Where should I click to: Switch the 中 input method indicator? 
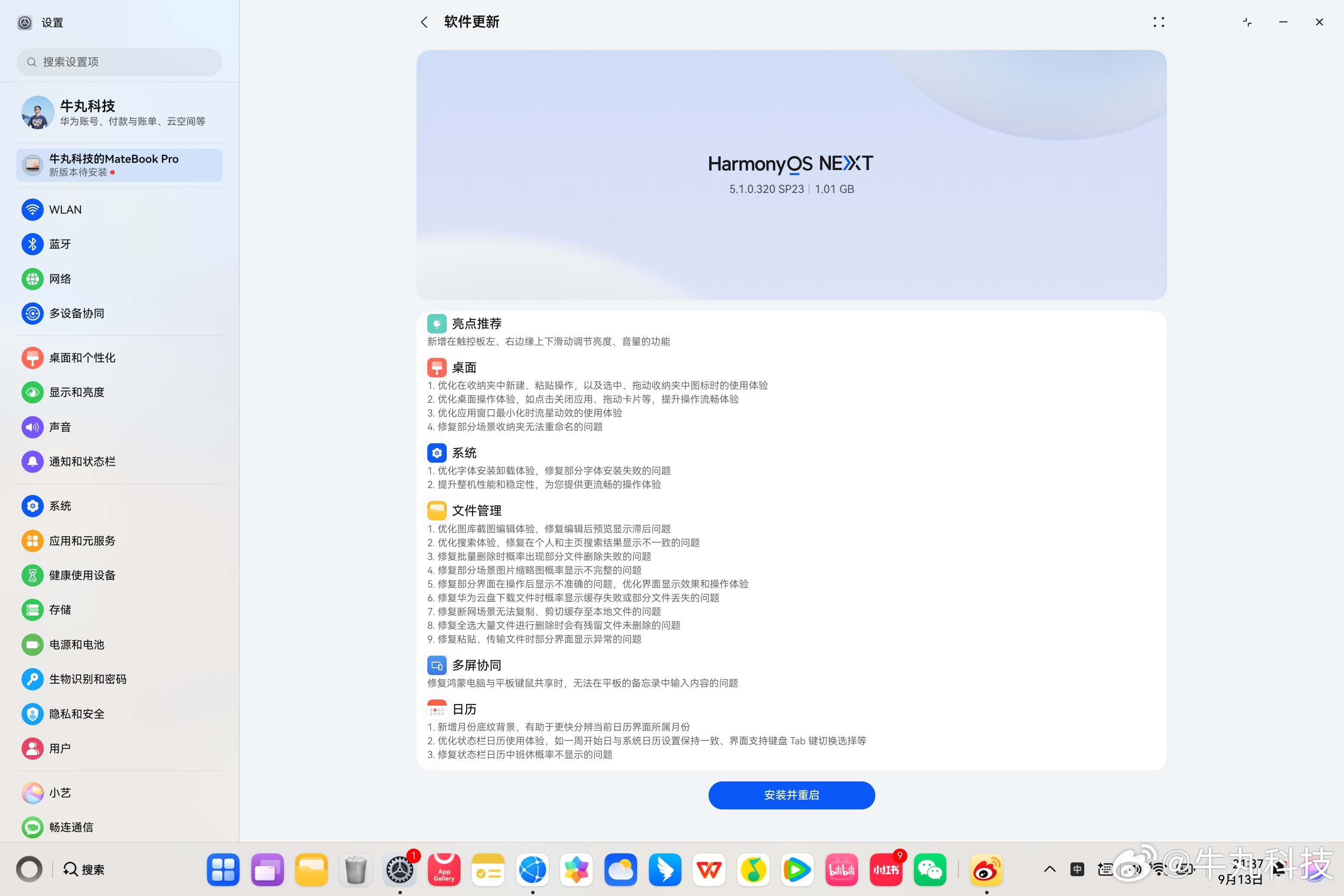click(1077, 869)
